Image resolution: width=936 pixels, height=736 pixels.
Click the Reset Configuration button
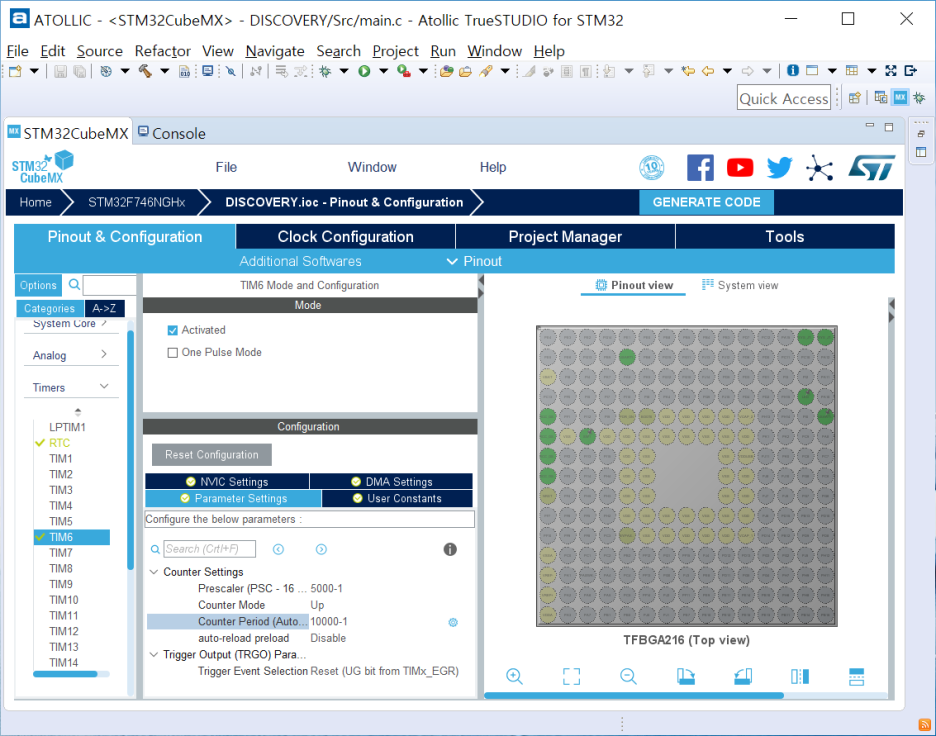tap(212, 455)
